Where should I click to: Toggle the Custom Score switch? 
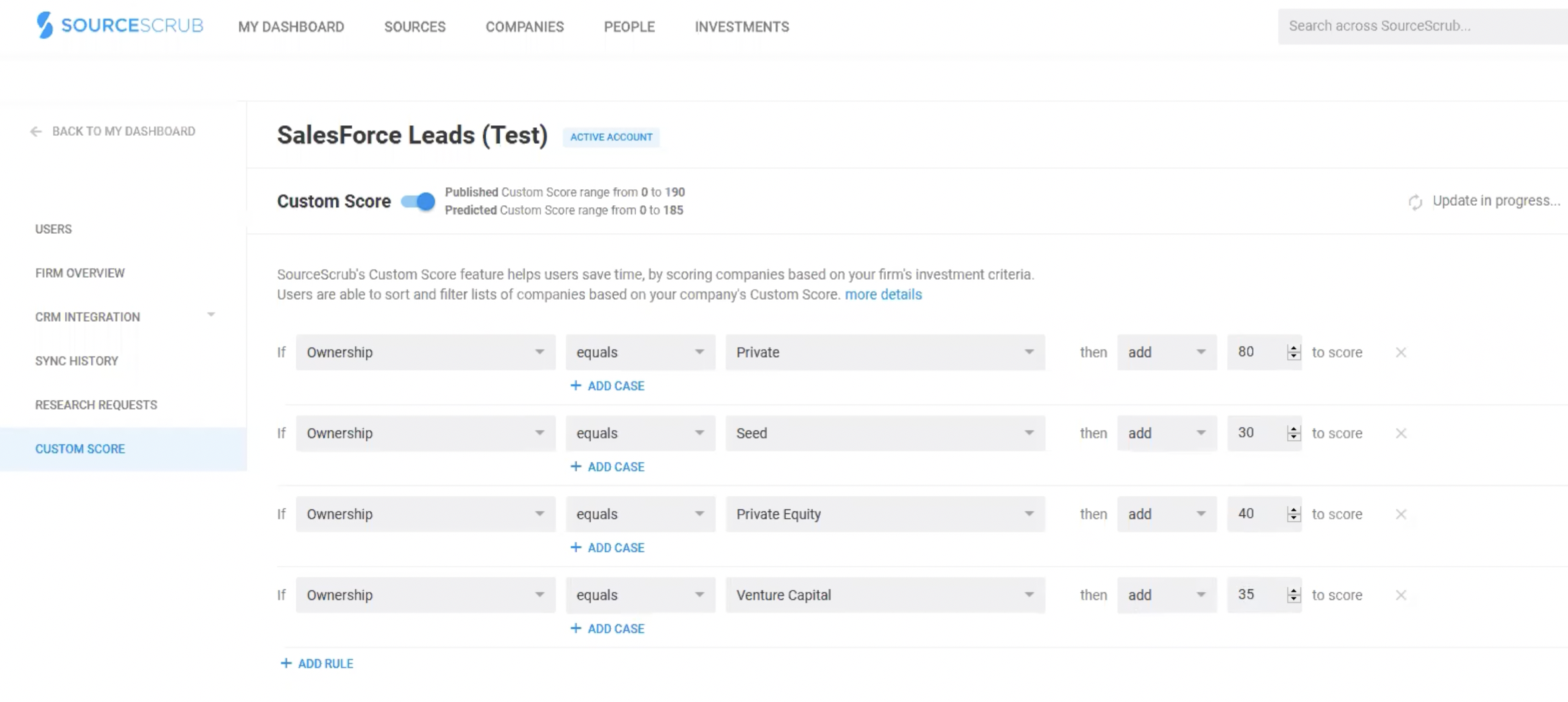tap(418, 201)
